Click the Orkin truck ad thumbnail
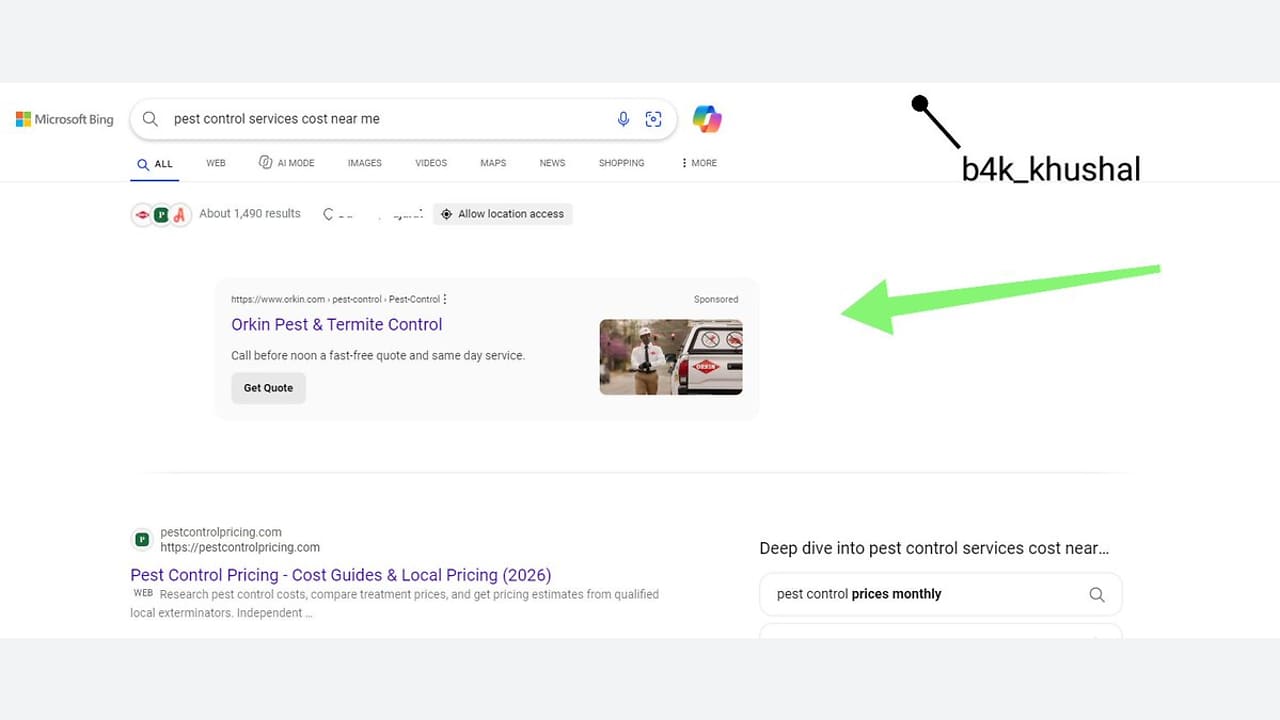 tap(671, 357)
